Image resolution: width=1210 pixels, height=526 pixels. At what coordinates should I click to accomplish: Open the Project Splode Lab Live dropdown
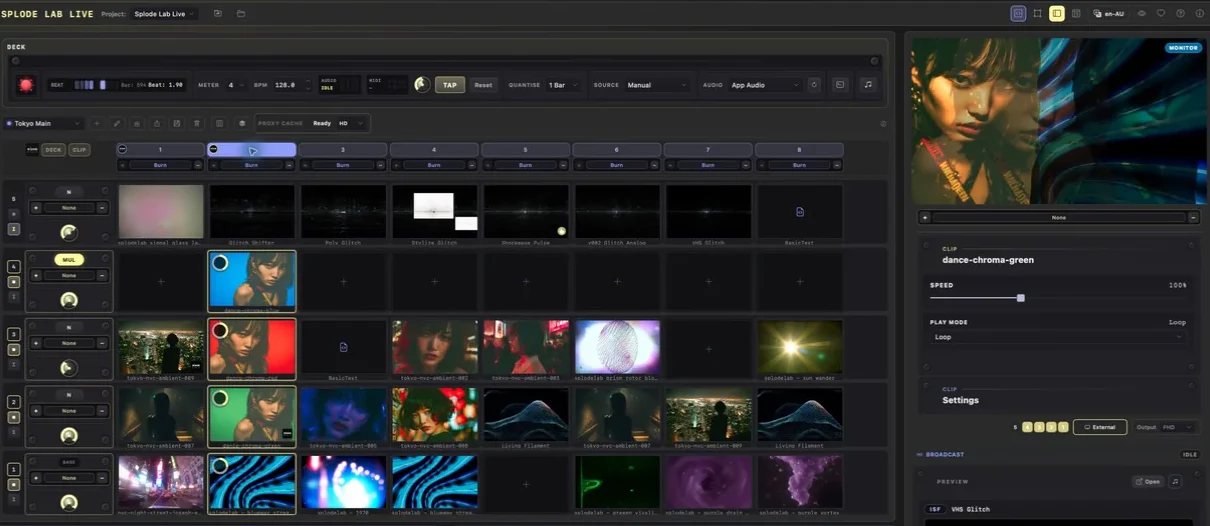click(x=163, y=14)
